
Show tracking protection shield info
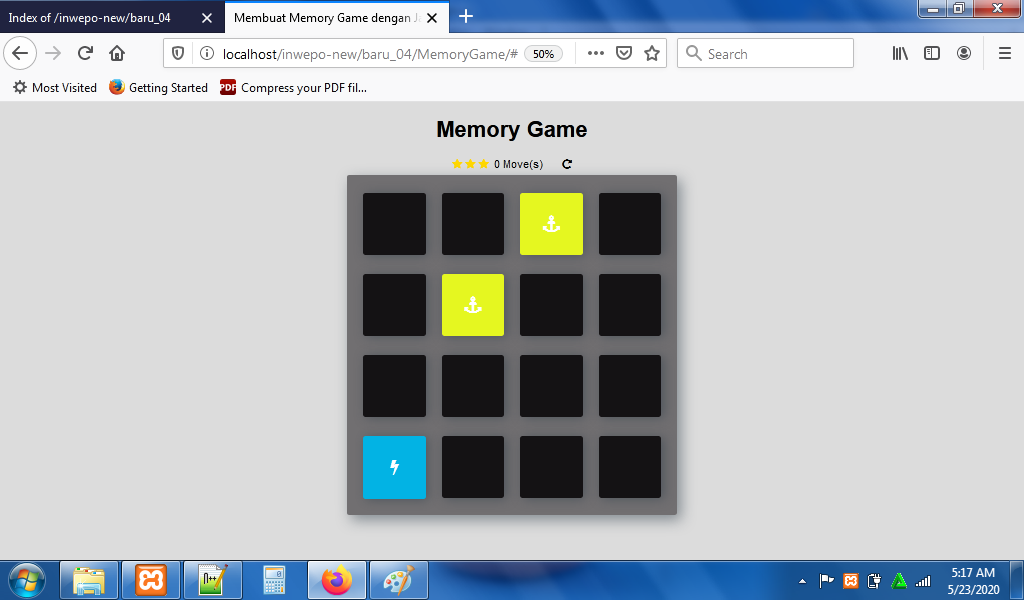pyautogui.click(x=178, y=54)
